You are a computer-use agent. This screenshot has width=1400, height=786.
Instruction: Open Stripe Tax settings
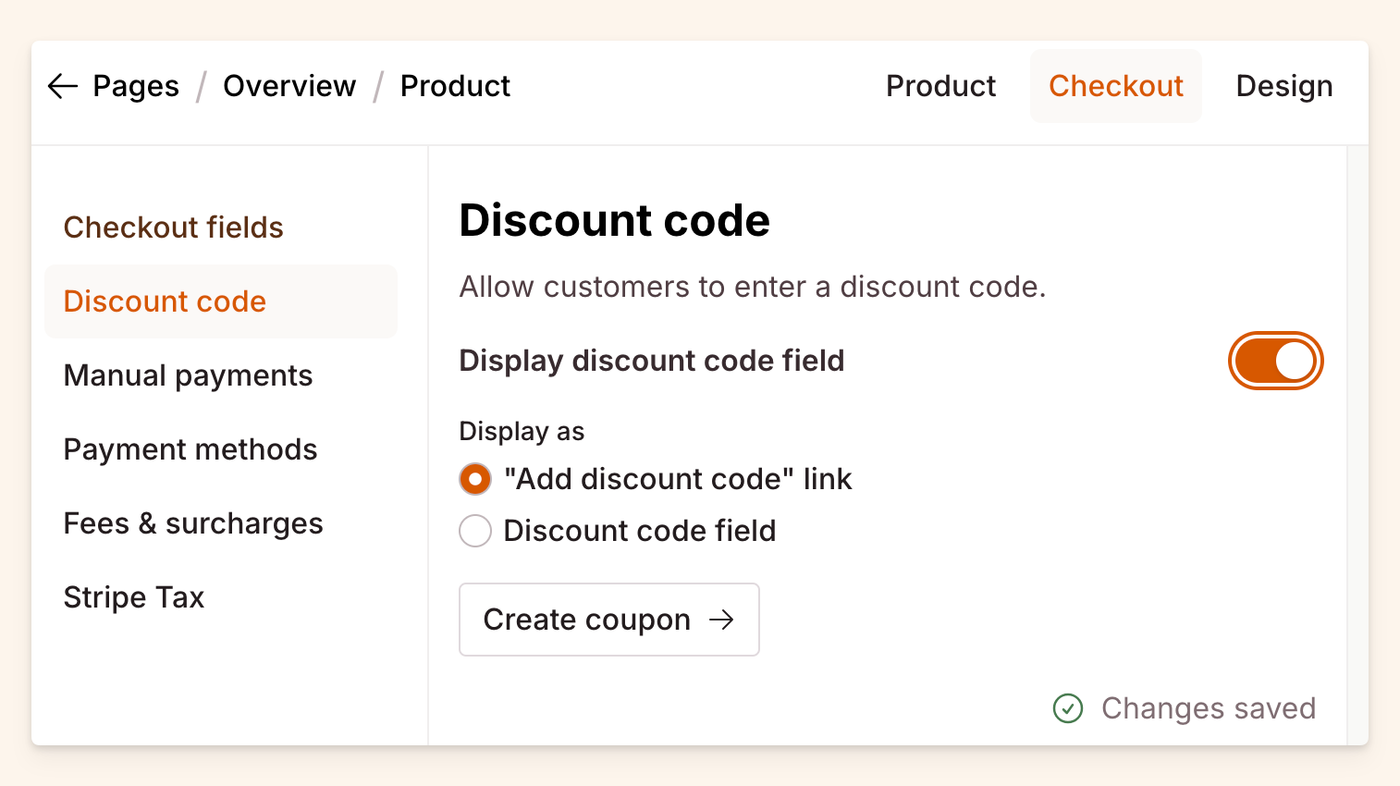pos(134,598)
